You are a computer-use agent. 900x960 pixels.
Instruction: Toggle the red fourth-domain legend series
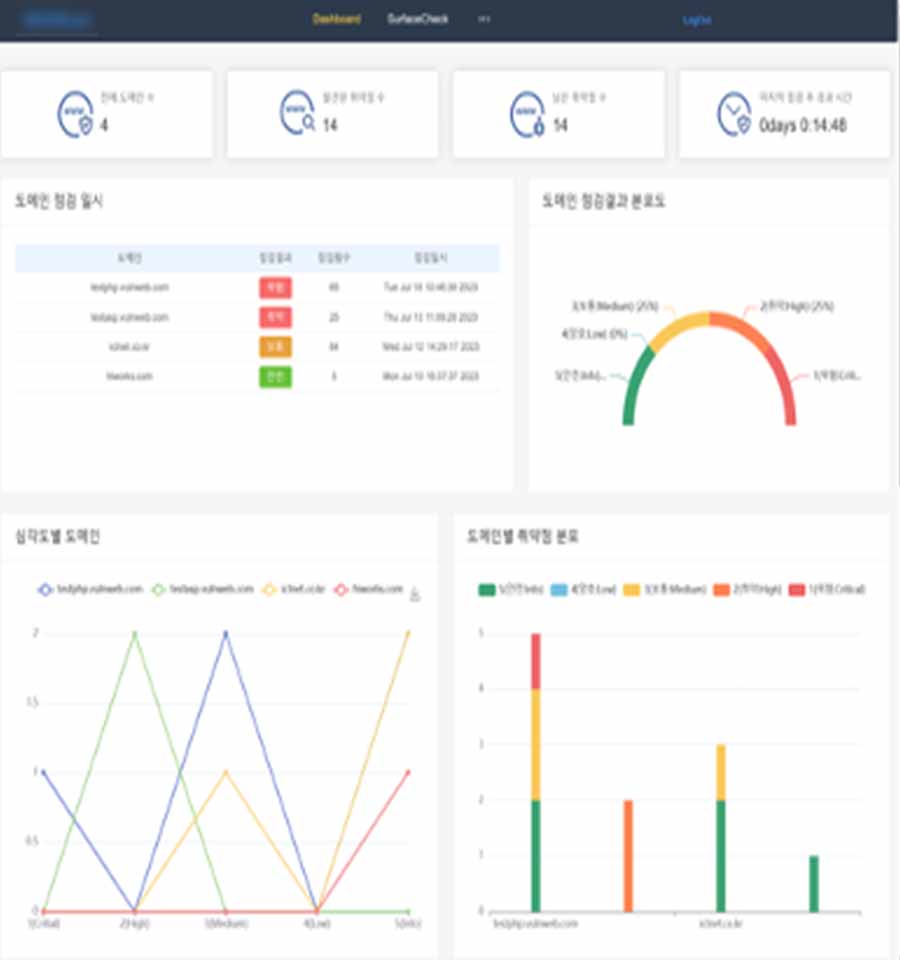pyautogui.click(x=368, y=589)
